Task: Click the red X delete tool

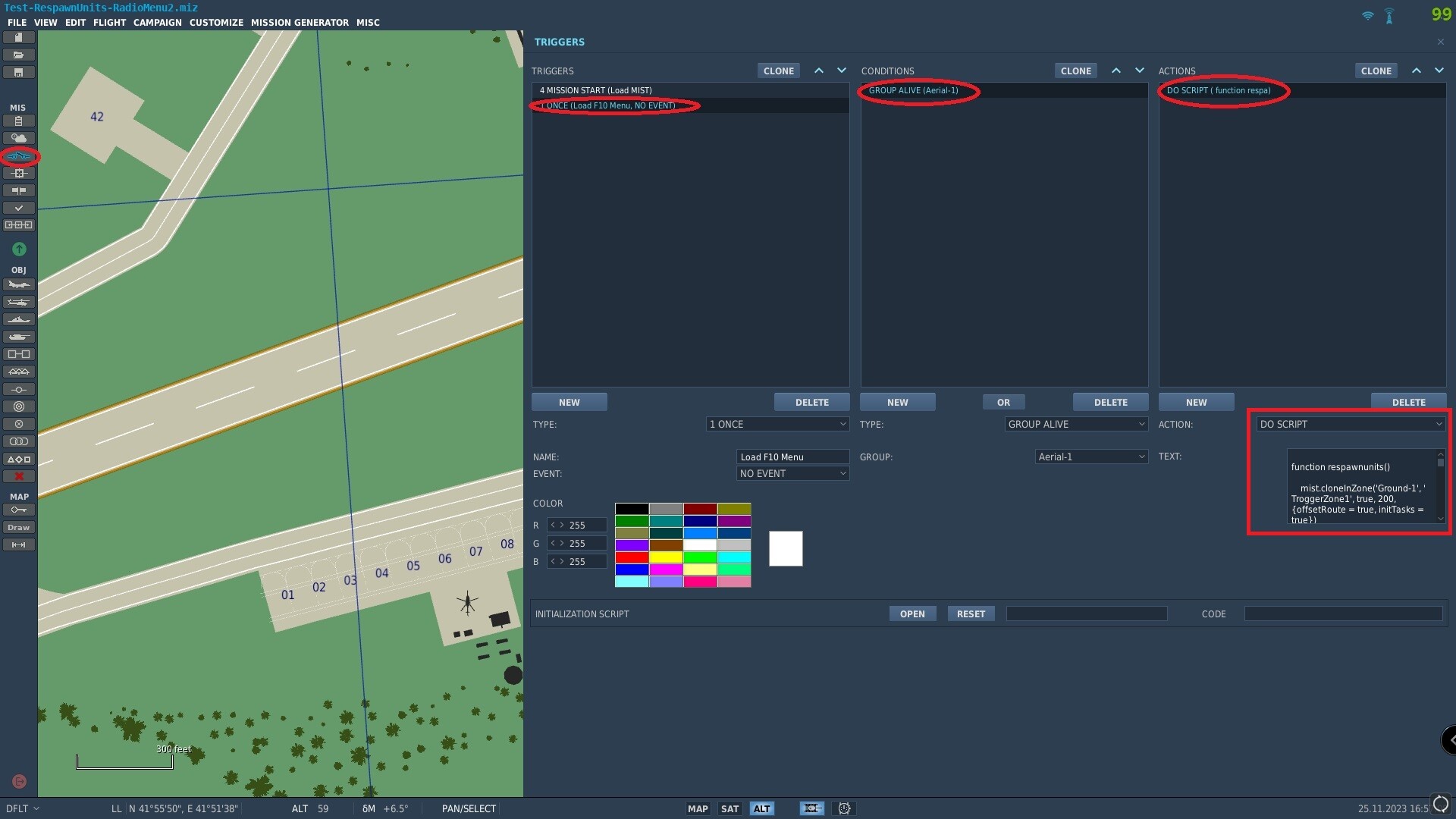Action: [x=19, y=476]
